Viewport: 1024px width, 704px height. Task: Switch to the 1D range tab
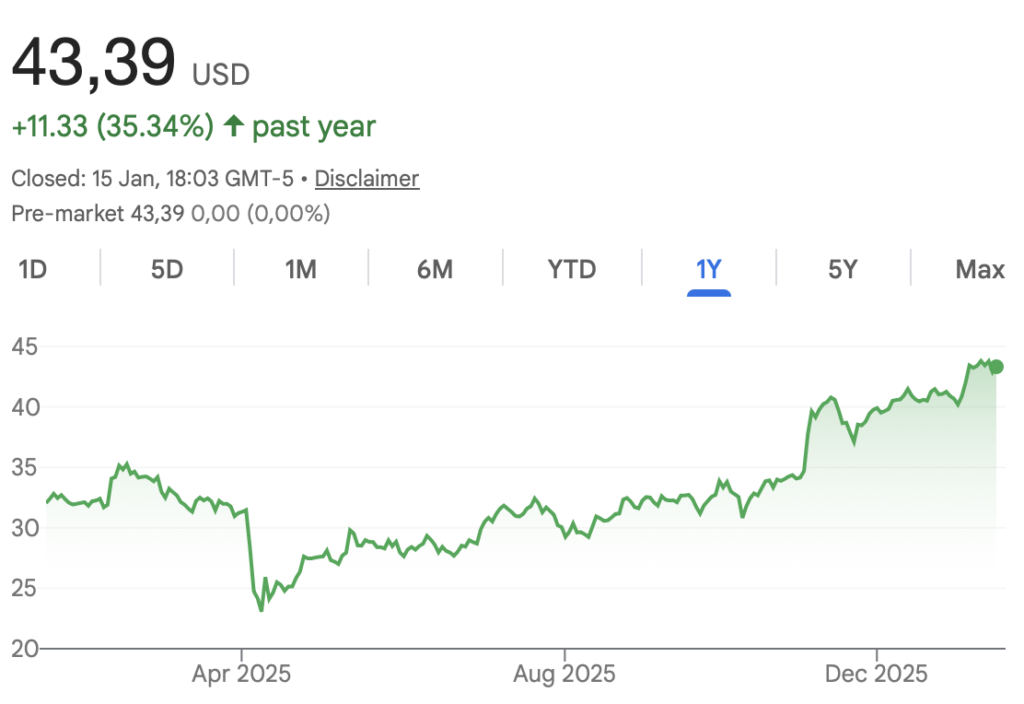pos(33,269)
